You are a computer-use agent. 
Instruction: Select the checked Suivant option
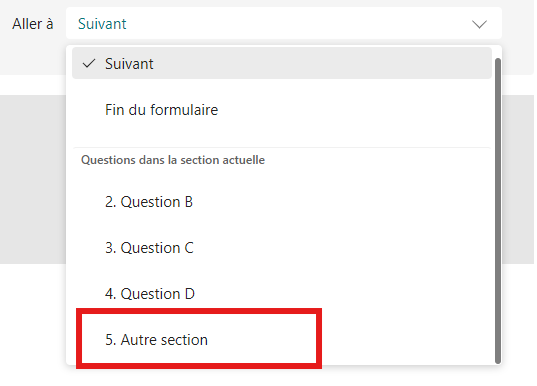pos(282,63)
